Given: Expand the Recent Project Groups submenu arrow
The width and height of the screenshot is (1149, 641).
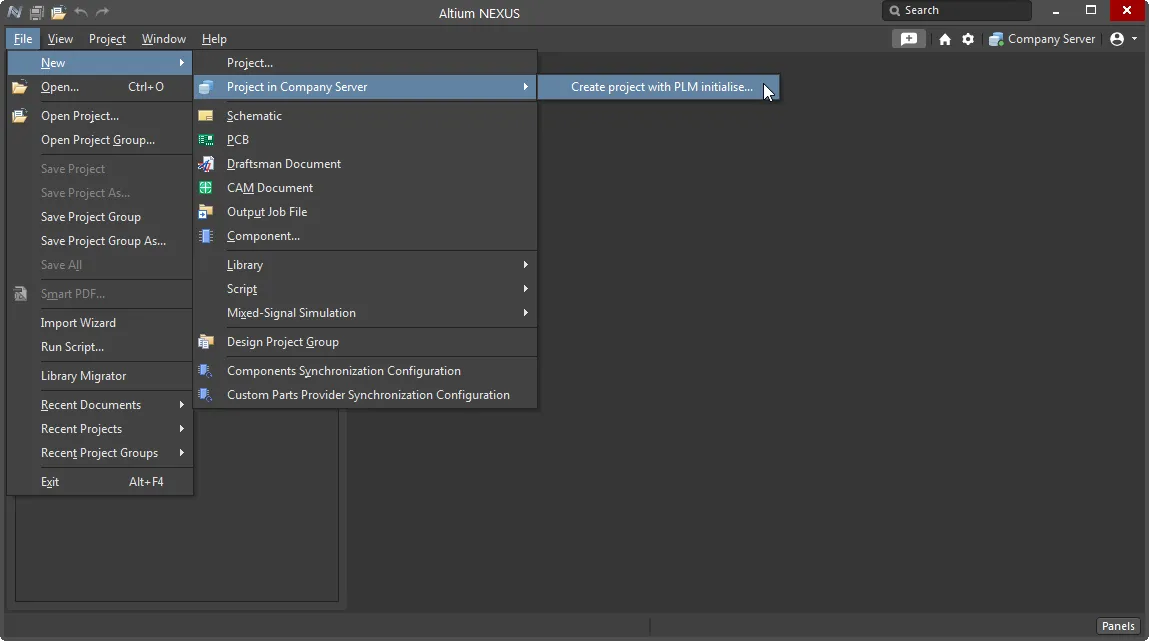Looking at the screenshot, I should coord(181,453).
